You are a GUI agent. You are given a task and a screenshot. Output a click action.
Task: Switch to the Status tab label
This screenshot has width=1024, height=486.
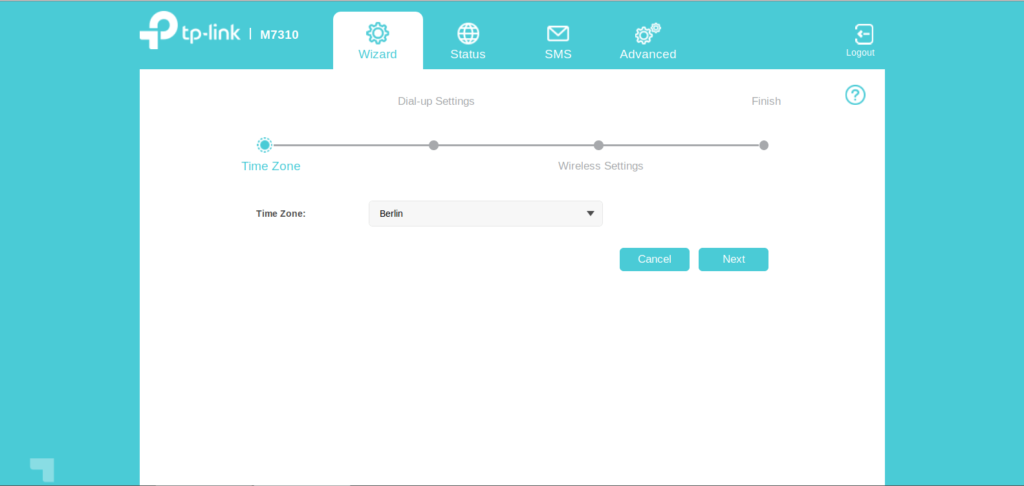pos(467,54)
